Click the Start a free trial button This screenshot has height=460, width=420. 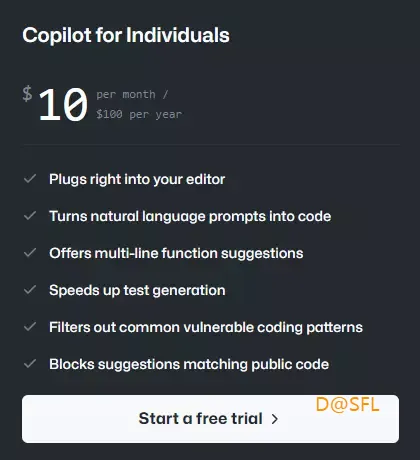[210, 419]
